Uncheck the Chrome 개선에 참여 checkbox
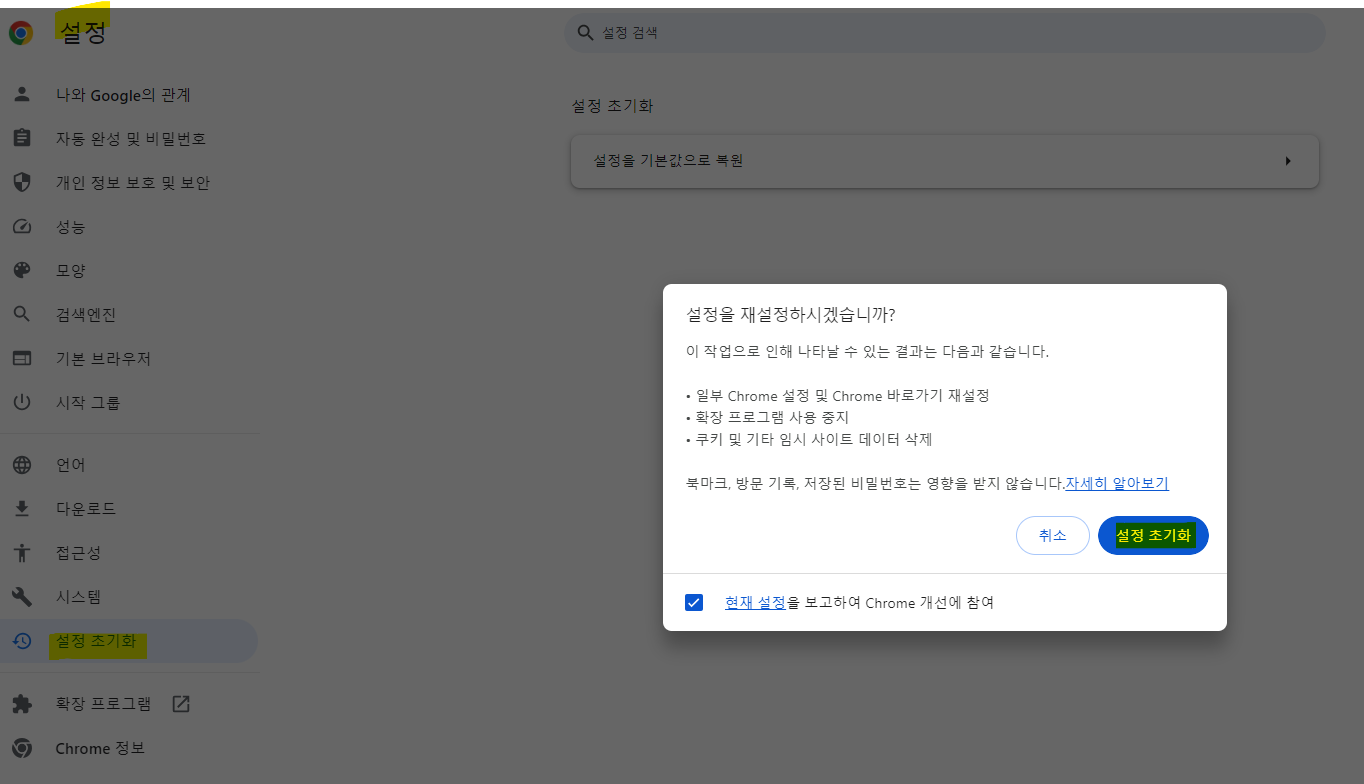This screenshot has height=784, width=1364. pos(694,603)
